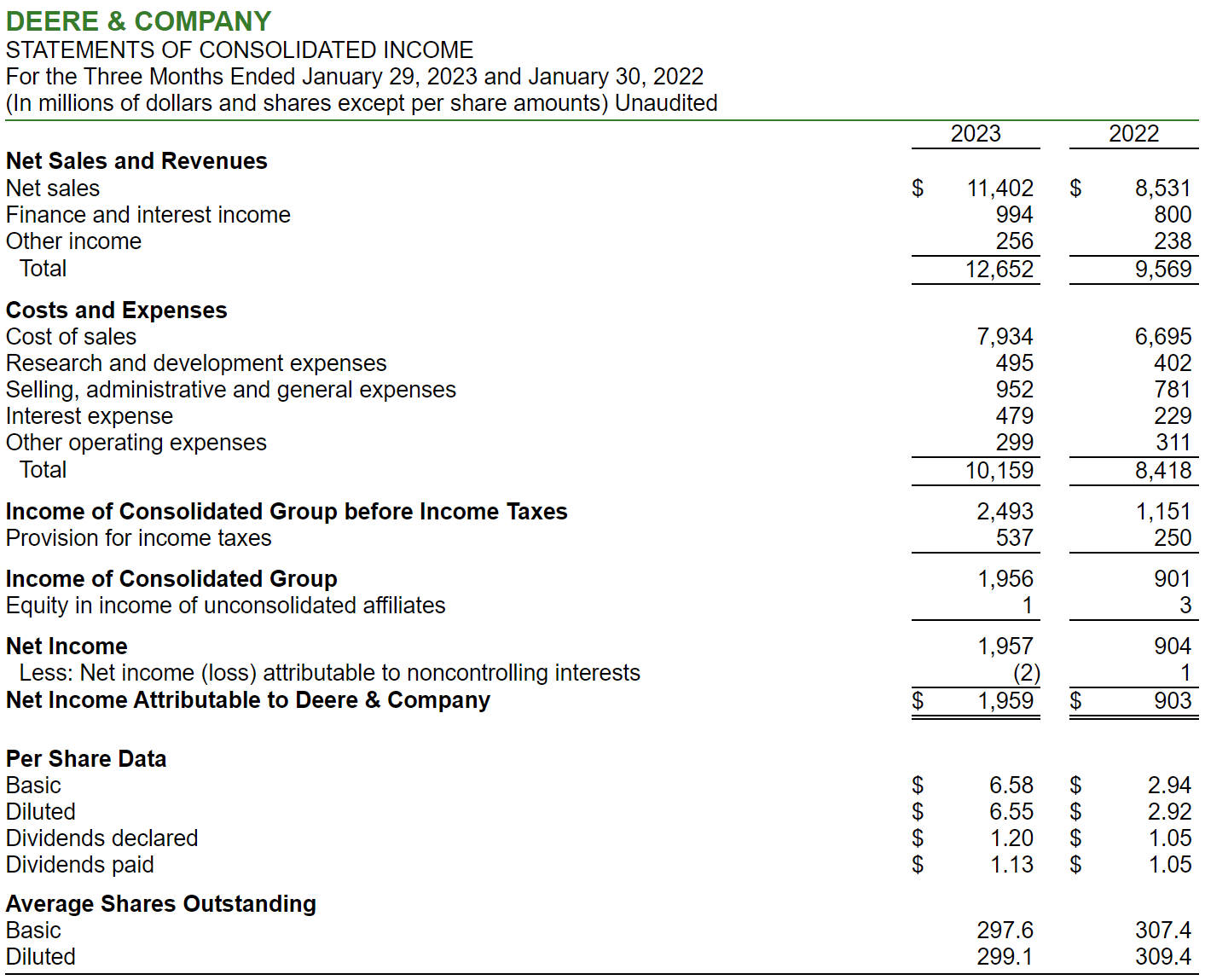Image resolution: width=1205 pixels, height=980 pixels.
Task: Click total revenues value 12,652
Action: [999, 269]
